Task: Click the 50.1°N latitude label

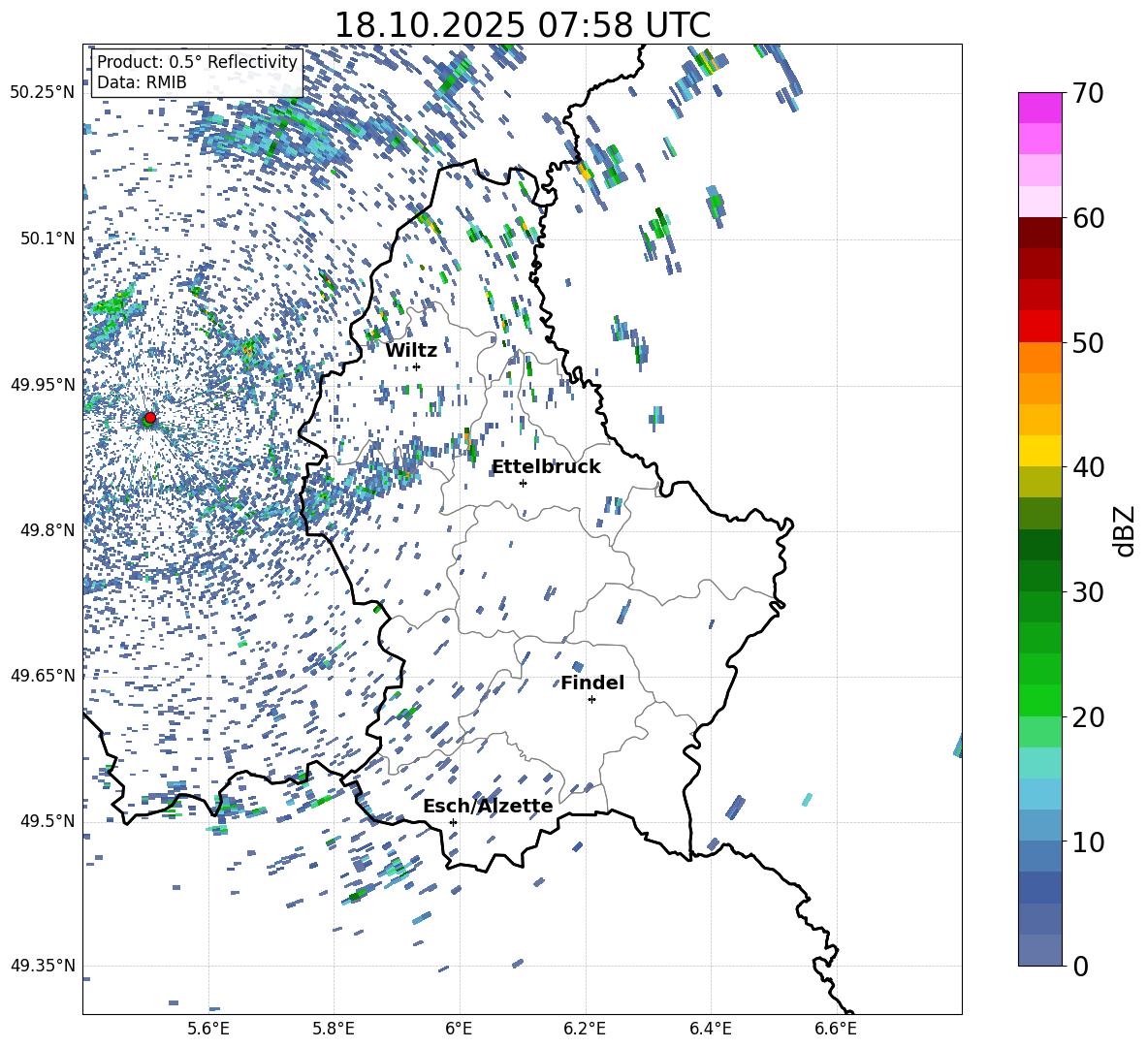Action: (48, 238)
